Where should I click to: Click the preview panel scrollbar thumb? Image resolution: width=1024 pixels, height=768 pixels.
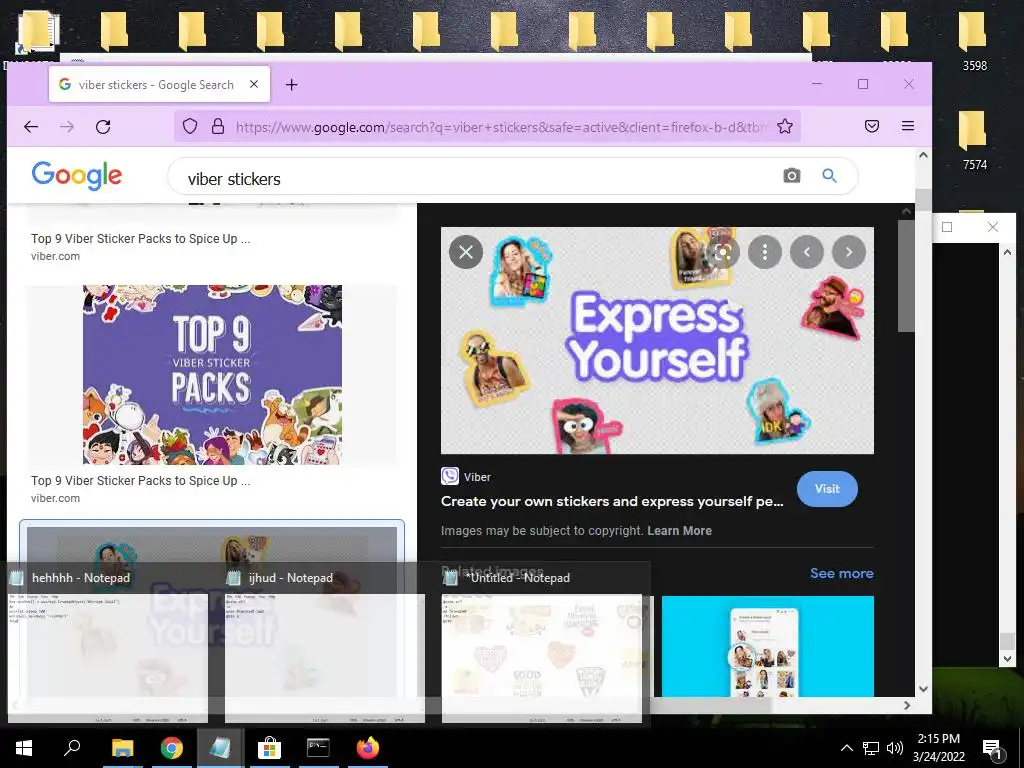click(x=906, y=276)
